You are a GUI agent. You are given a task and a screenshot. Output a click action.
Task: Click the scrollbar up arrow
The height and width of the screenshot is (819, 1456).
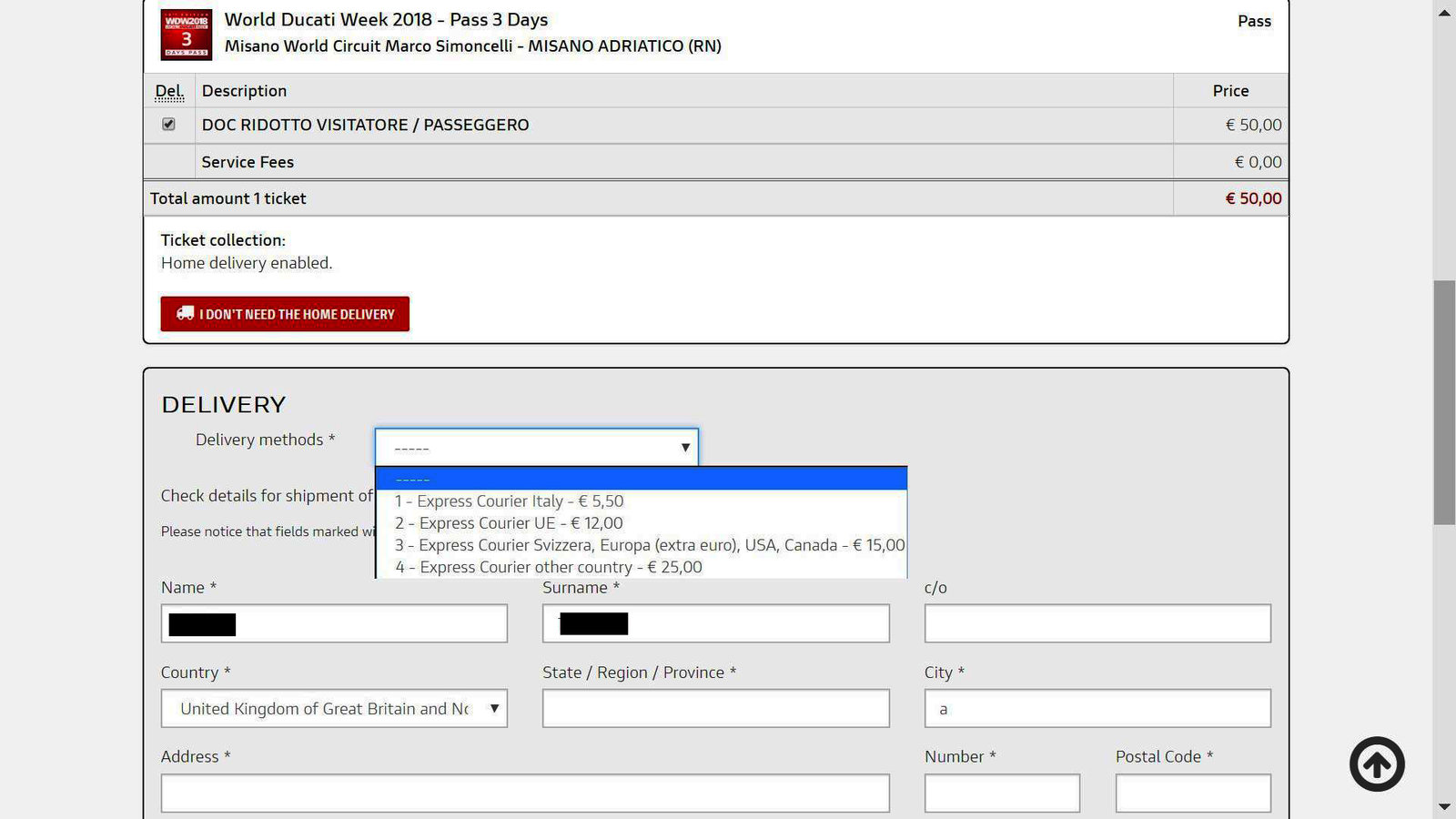(1444, 13)
